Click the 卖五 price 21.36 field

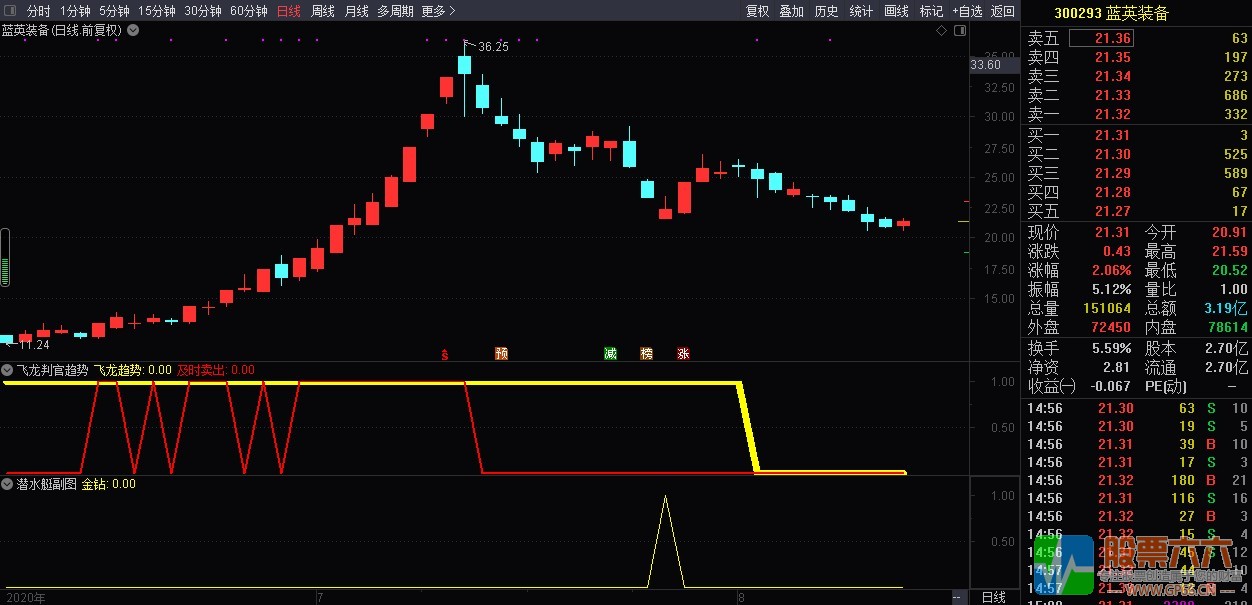(x=1112, y=38)
